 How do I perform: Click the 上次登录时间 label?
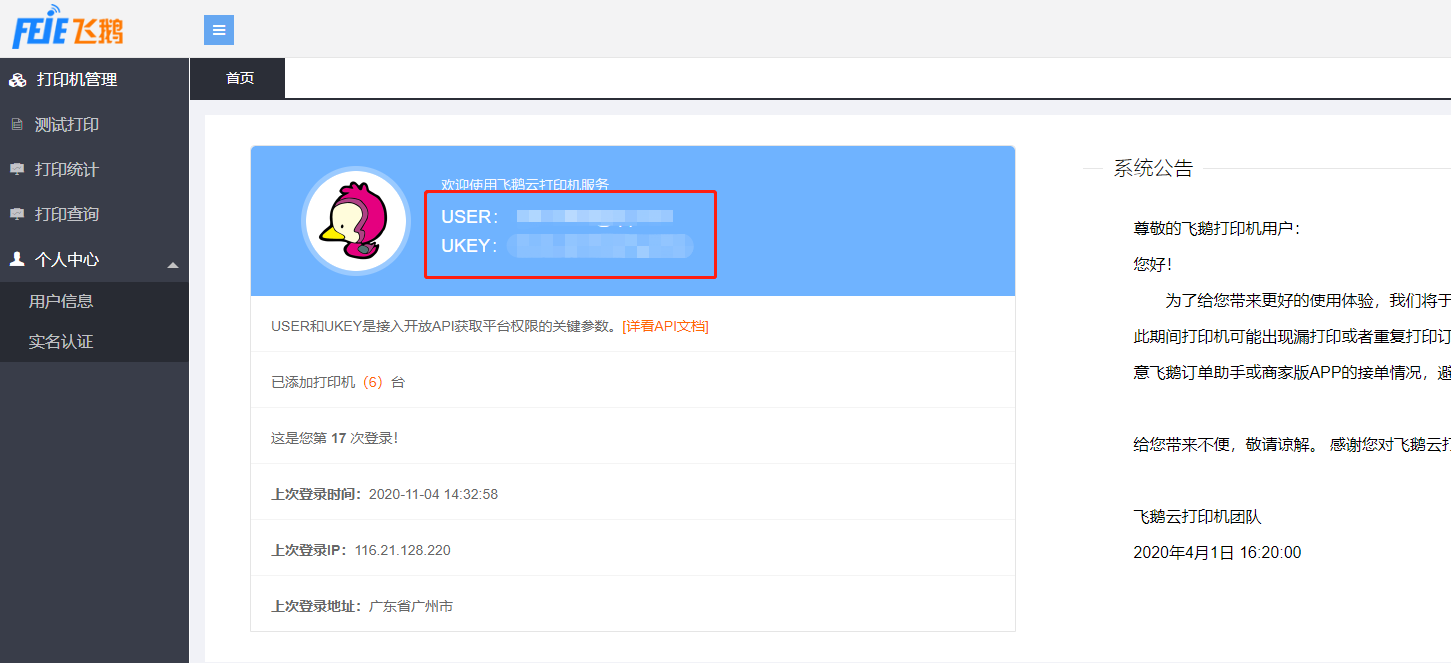pyautogui.click(x=317, y=494)
